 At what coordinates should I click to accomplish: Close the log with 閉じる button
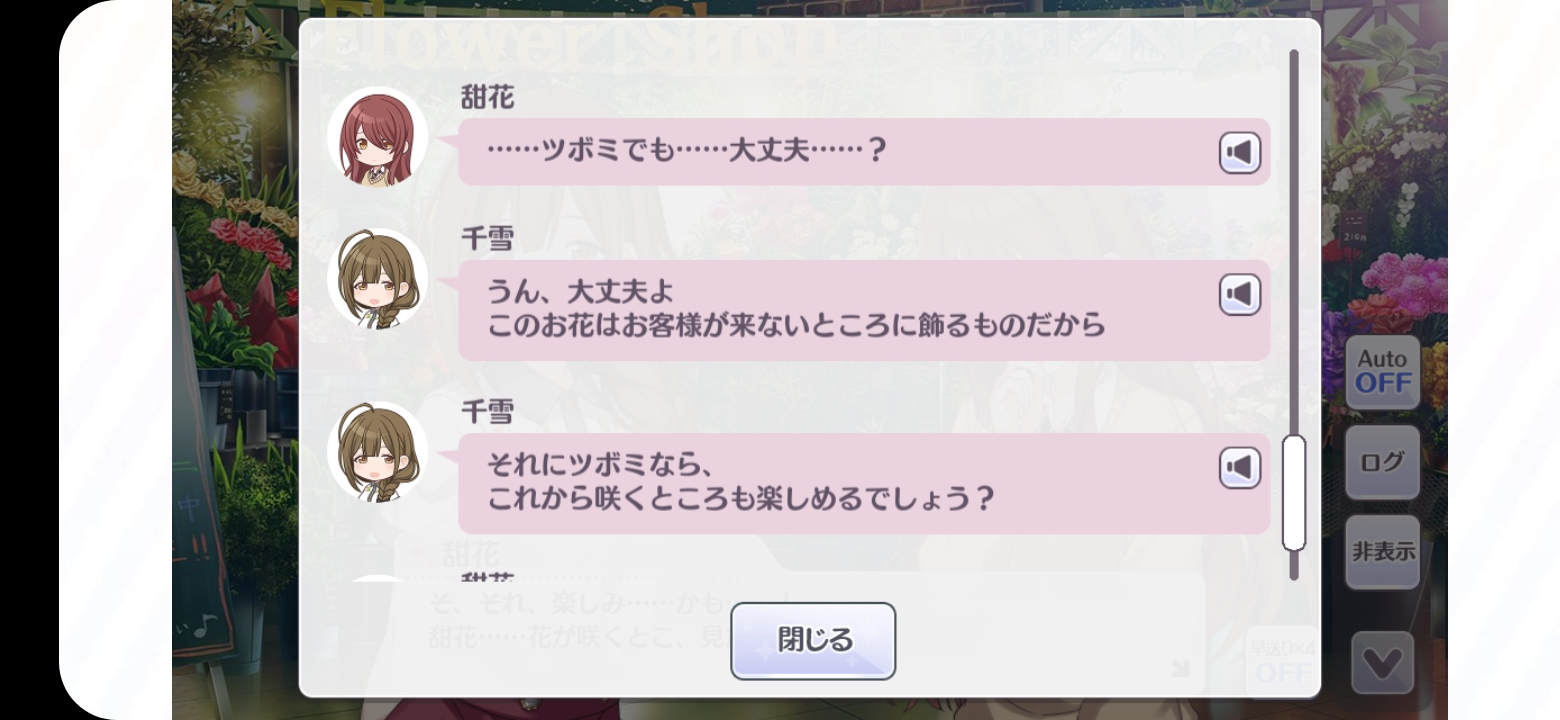pos(813,641)
